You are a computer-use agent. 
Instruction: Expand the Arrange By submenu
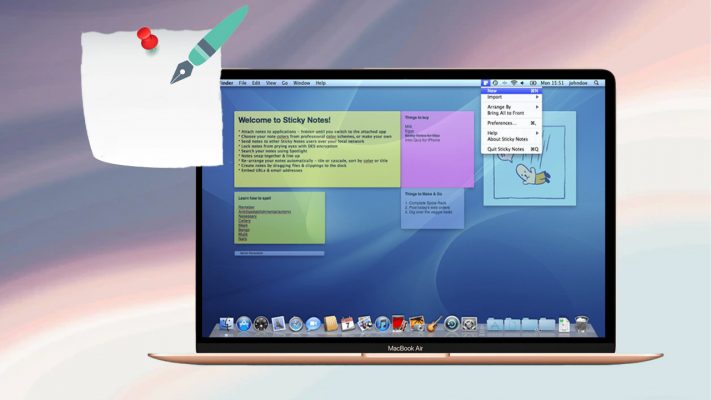point(511,107)
